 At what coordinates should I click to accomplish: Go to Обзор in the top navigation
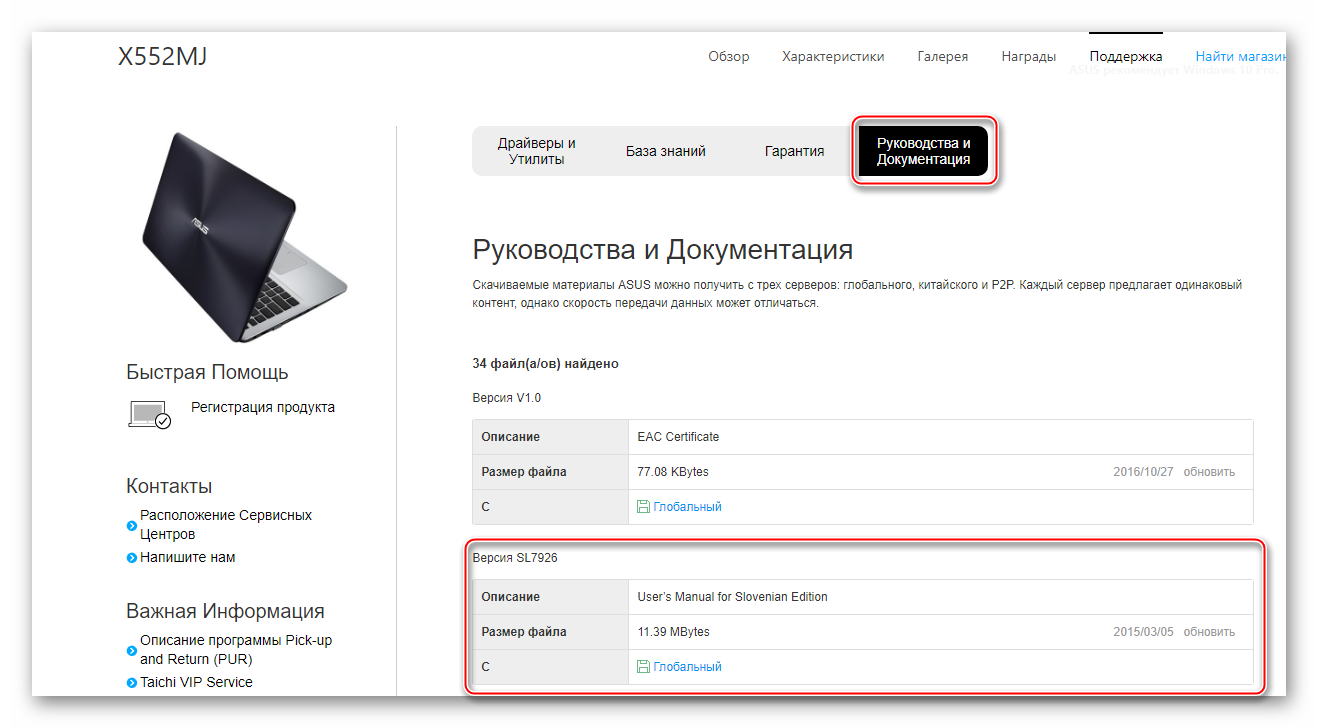coord(728,56)
